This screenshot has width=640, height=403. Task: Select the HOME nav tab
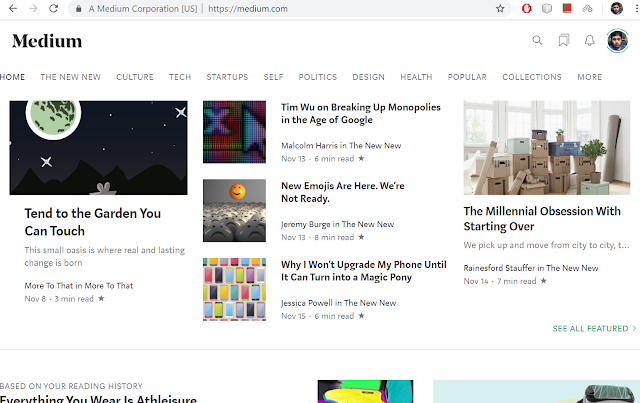tap(12, 77)
